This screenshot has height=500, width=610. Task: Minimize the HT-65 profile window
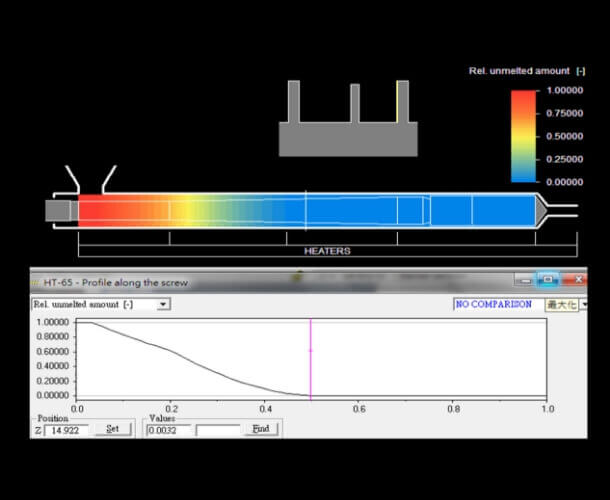[x=526, y=280]
